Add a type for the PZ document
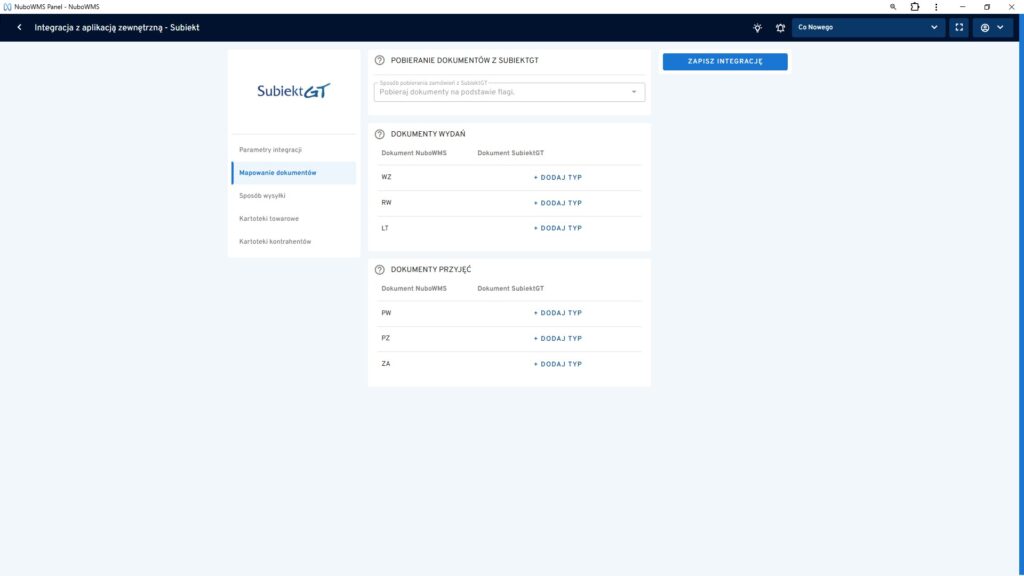The width and height of the screenshot is (1024, 576). [x=558, y=339]
